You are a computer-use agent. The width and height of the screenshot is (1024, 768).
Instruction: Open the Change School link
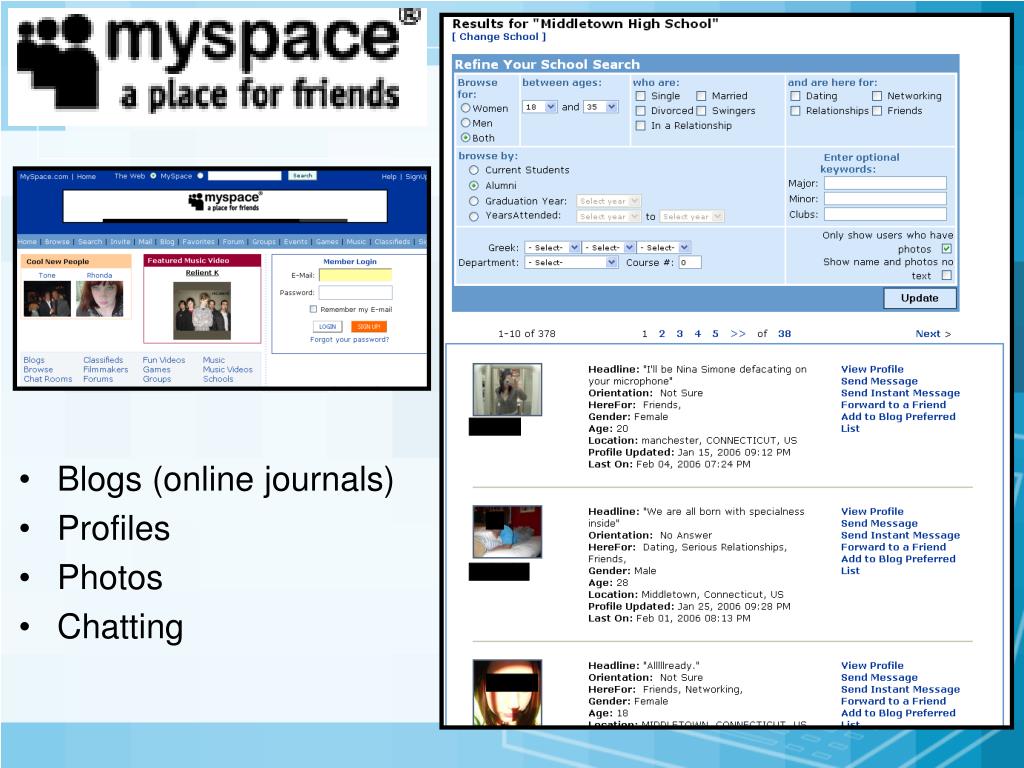click(499, 37)
